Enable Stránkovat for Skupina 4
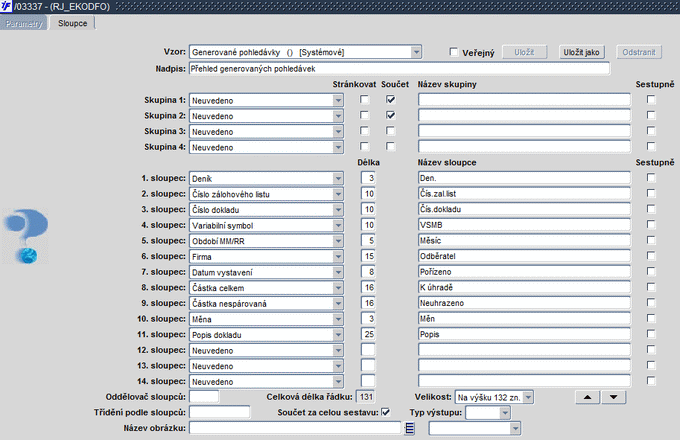680x440 pixels. (364, 147)
